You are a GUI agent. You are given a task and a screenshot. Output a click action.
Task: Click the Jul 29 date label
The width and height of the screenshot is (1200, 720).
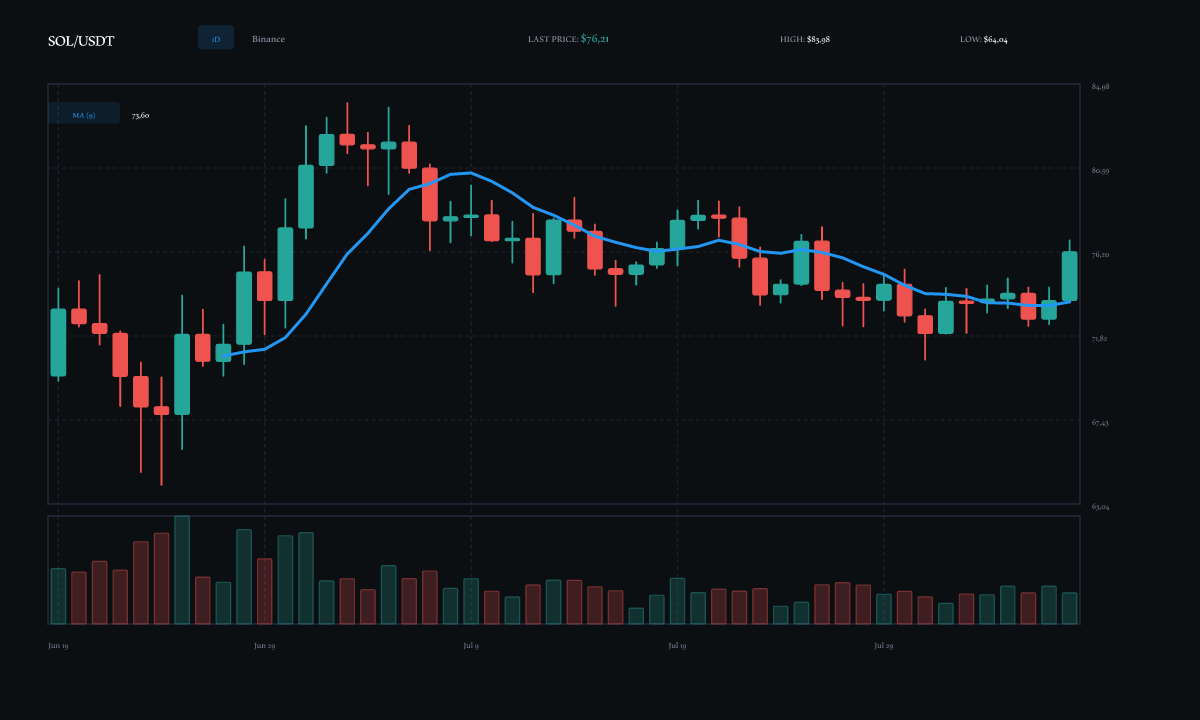click(884, 646)
